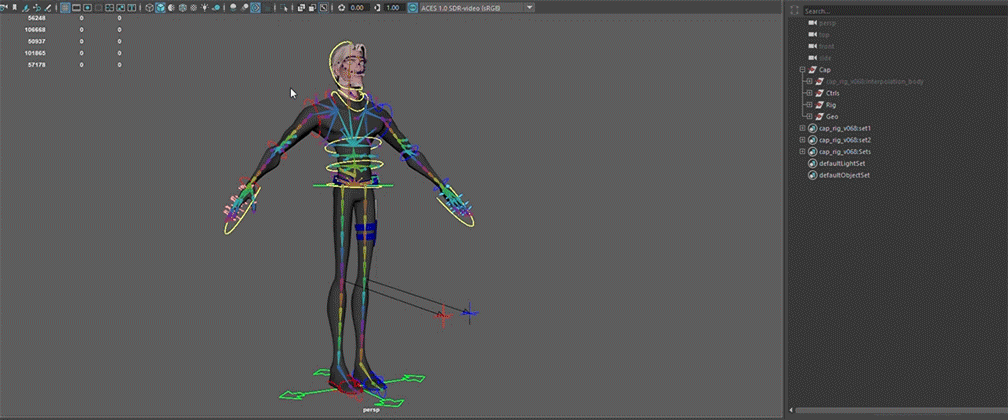Expand cap_rig_v068:set1 in the outliner
This screenshot has width=1008, height=420.
pyautogui.click(x=802, y=129)
